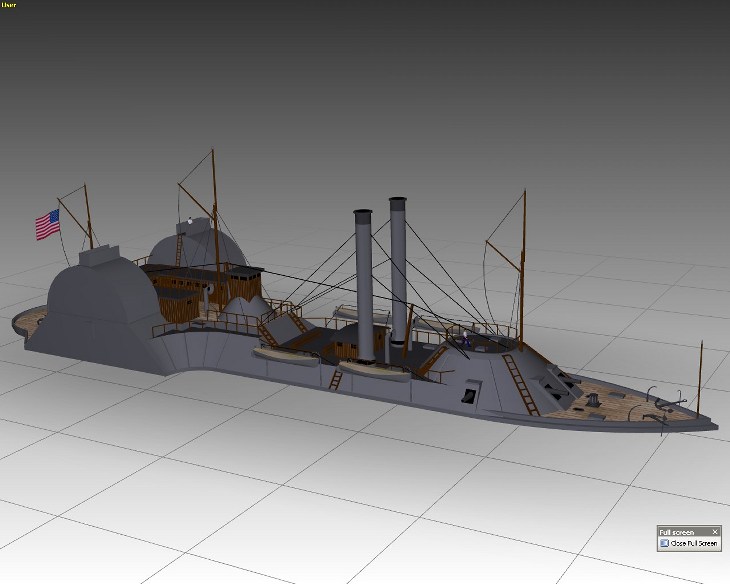Click the Close Full Screen icon
The width and height of the screenshot is (730, 584).
[663, 543]
